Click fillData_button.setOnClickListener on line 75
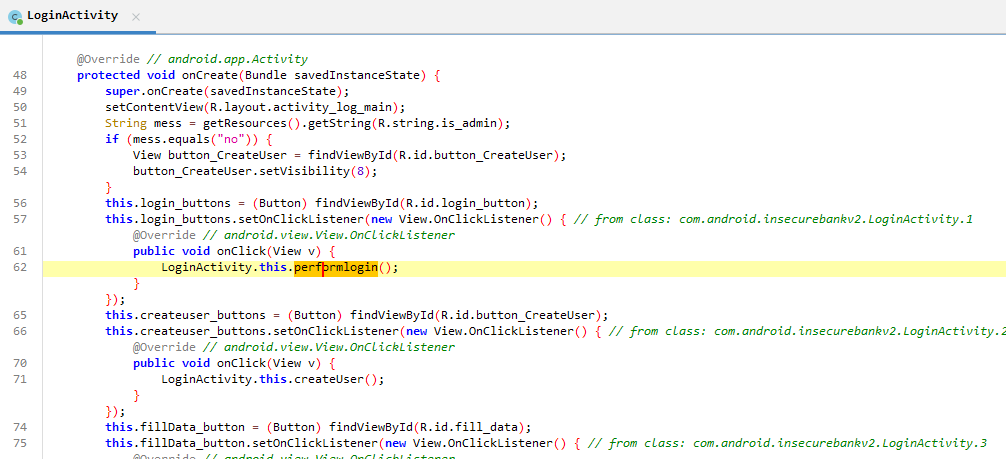The image size is (1006, 459). 259,443
